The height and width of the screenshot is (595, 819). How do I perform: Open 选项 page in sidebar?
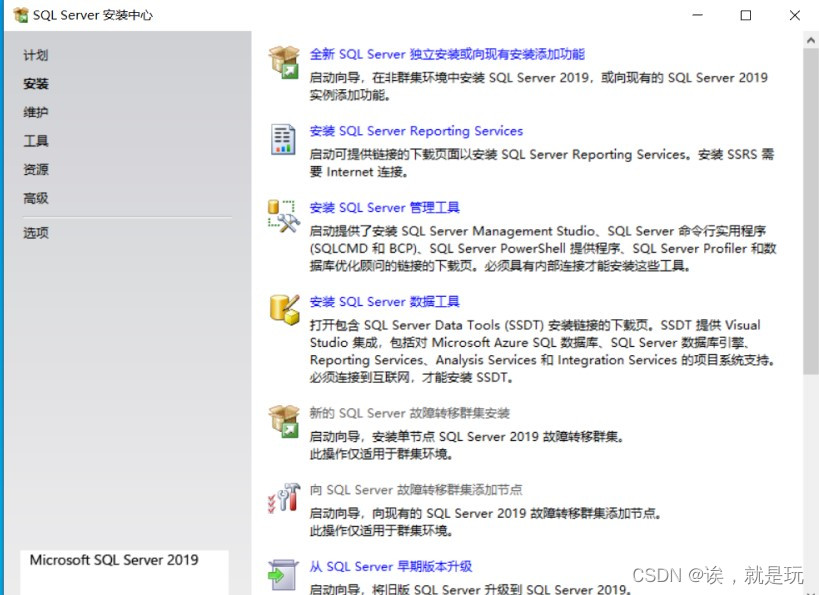coord(36,233)
